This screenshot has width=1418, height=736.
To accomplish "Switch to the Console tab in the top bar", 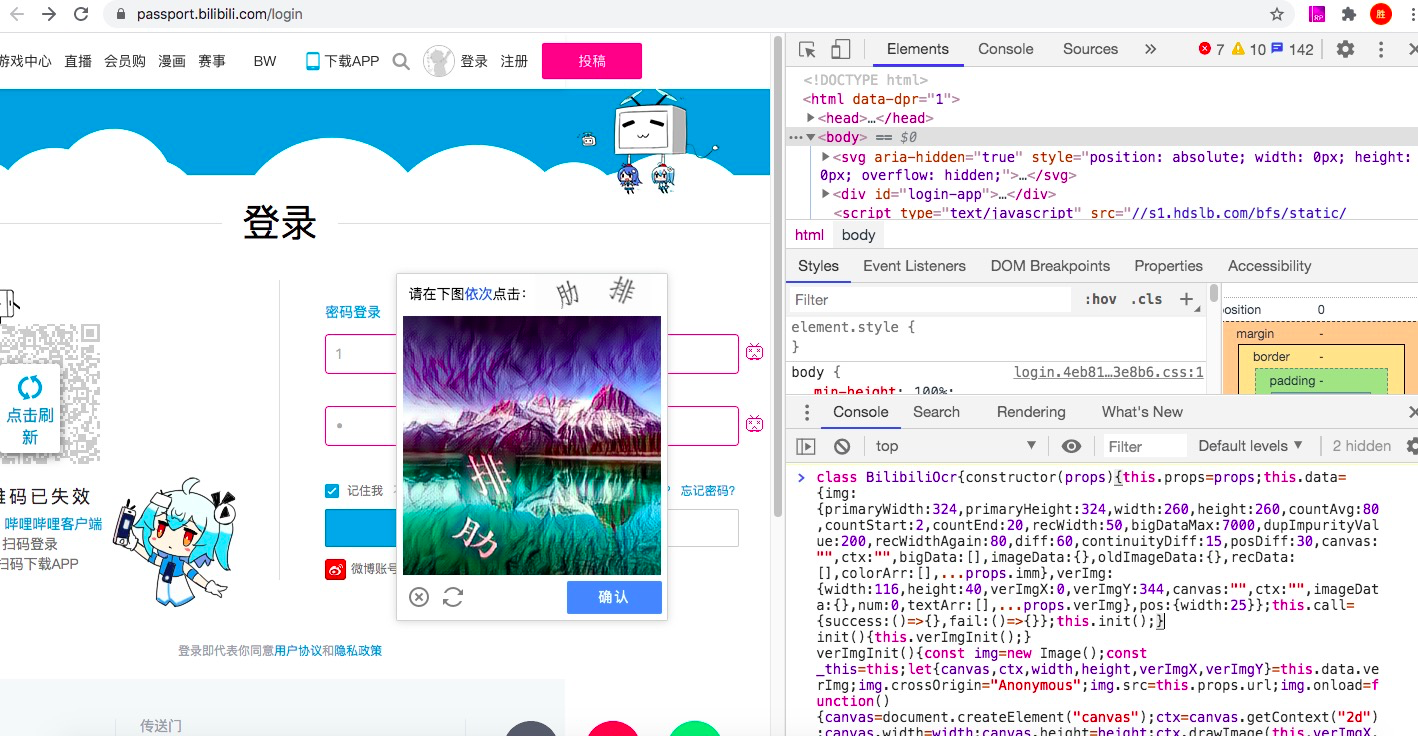I will [1006, 49].
